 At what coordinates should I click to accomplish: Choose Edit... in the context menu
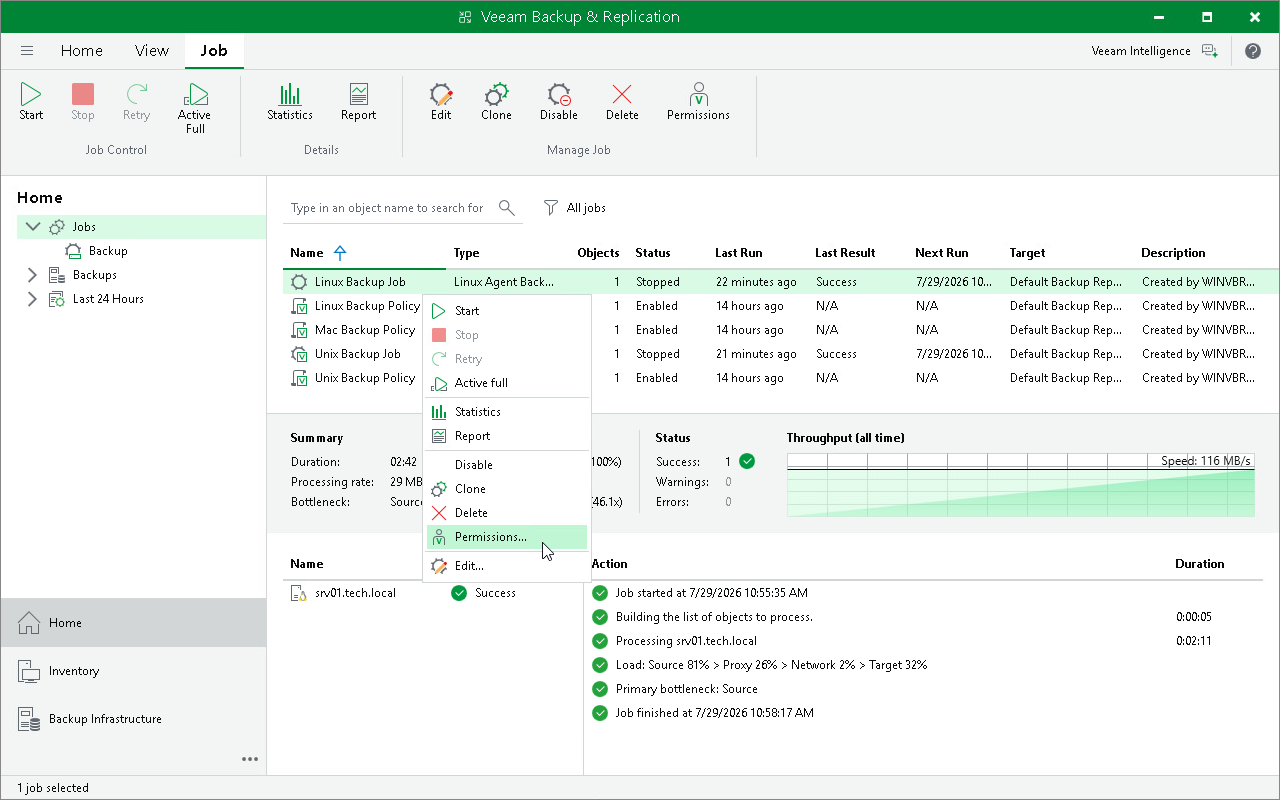(x=507, y=566)
